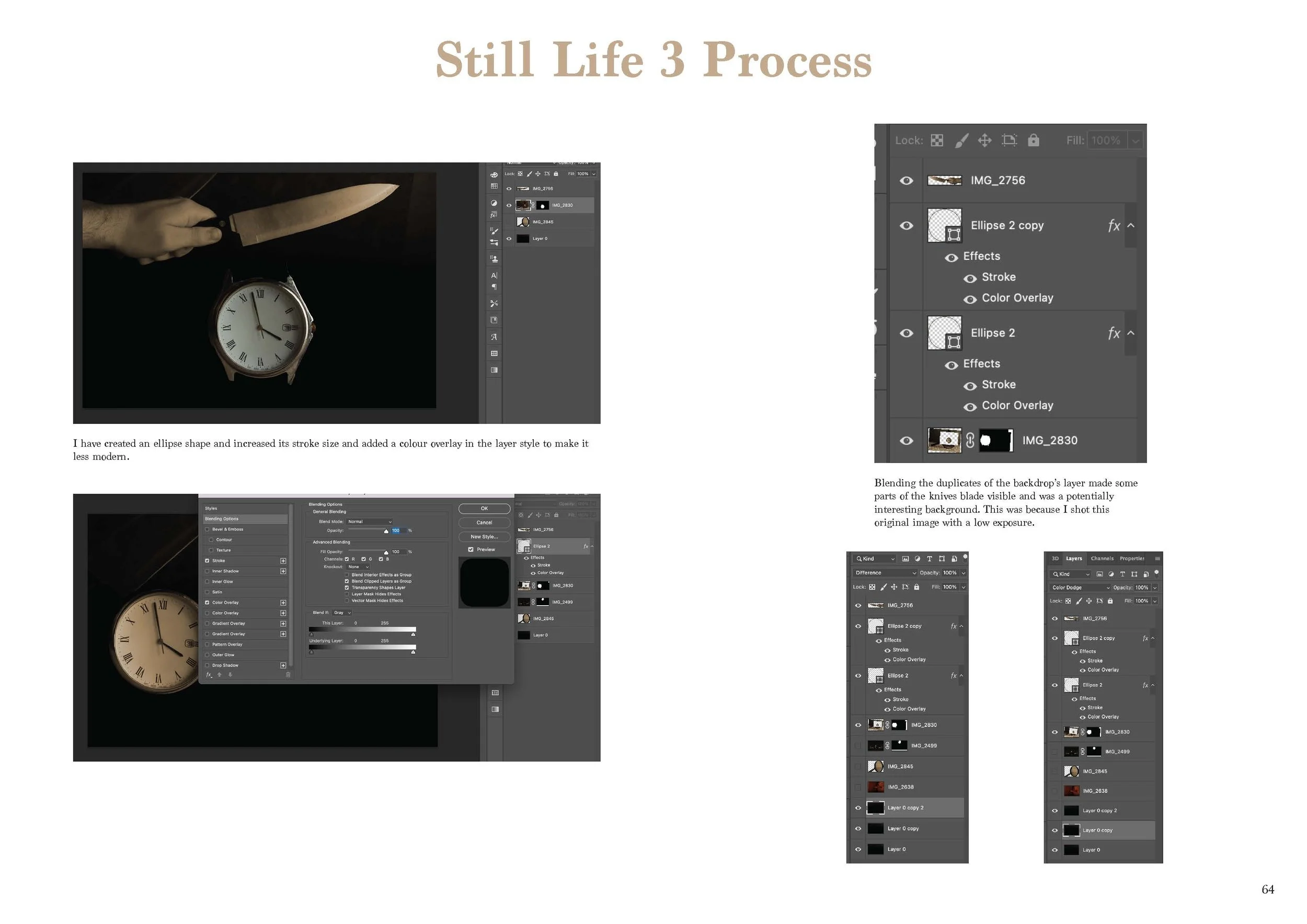Open the 3D panel tab
Screen dimensions: 1307x924
pyautogui.click(x=1055, y=559)
